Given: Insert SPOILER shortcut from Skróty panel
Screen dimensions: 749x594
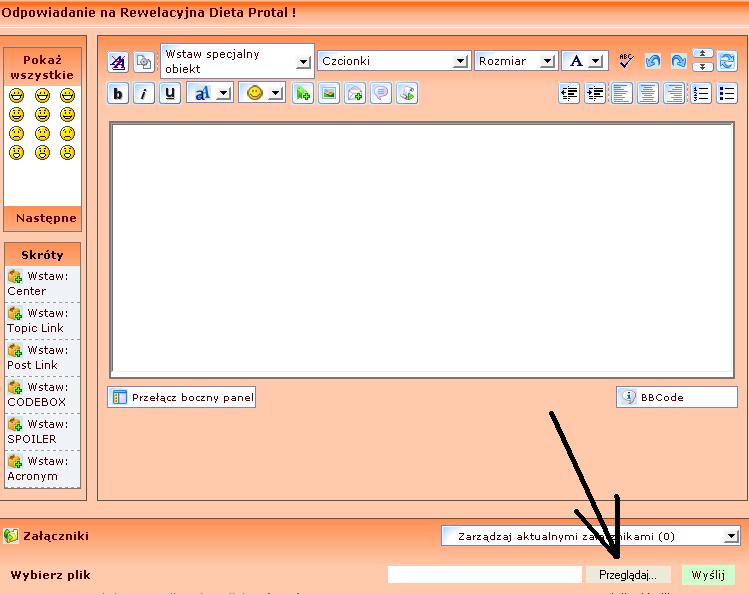Looking at the screenshot, I should point(38,431).
